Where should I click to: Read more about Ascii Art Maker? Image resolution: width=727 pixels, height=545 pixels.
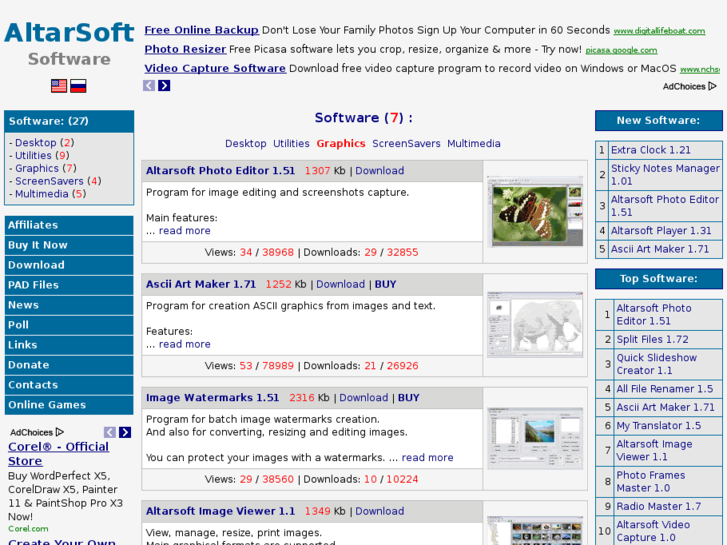(x=185, y=344)
